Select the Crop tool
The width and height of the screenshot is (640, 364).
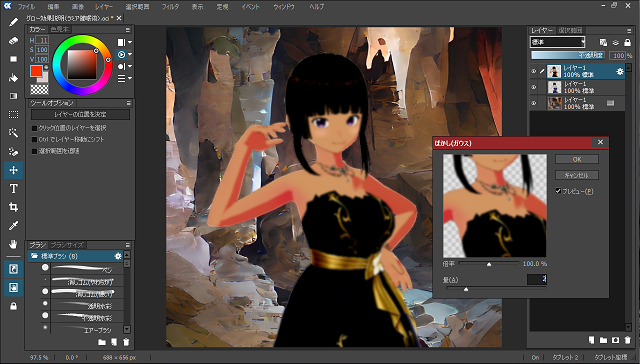coord(13,207)
